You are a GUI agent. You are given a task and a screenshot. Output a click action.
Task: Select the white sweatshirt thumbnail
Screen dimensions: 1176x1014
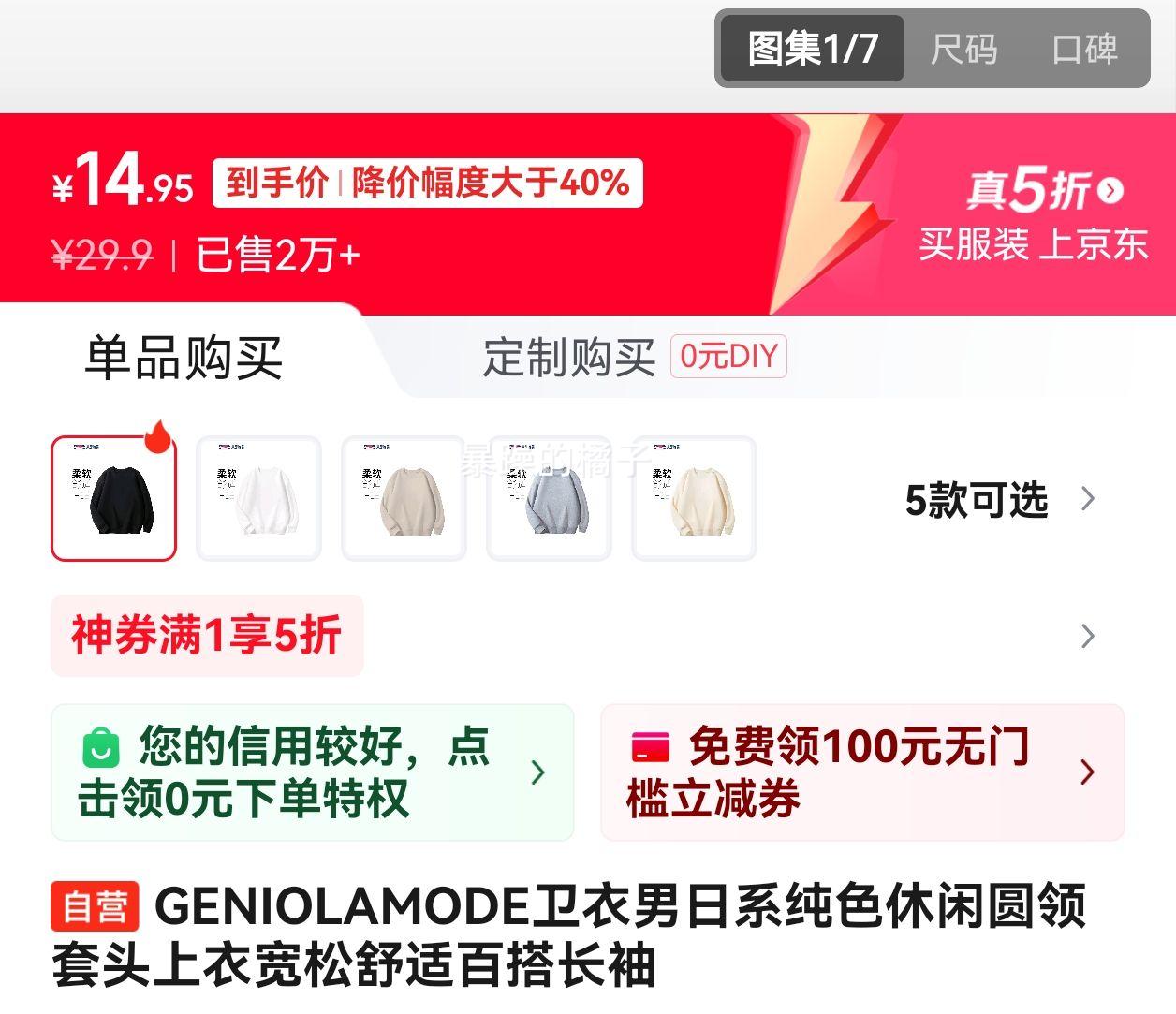pos(258,498)
